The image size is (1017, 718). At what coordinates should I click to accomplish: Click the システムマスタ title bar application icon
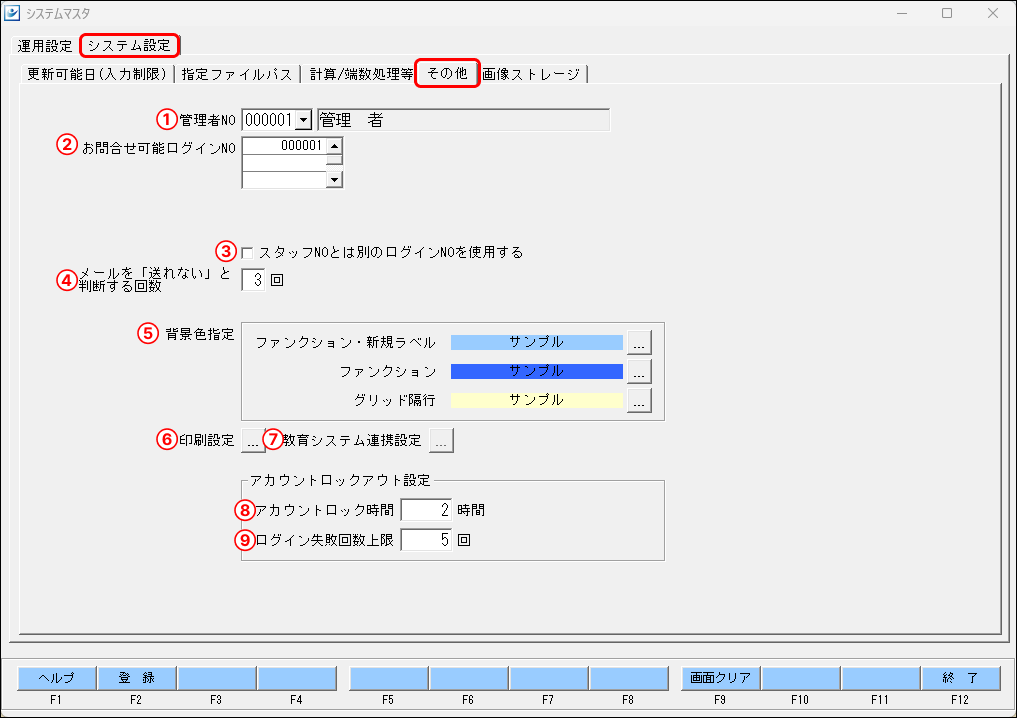click(14, 13)
